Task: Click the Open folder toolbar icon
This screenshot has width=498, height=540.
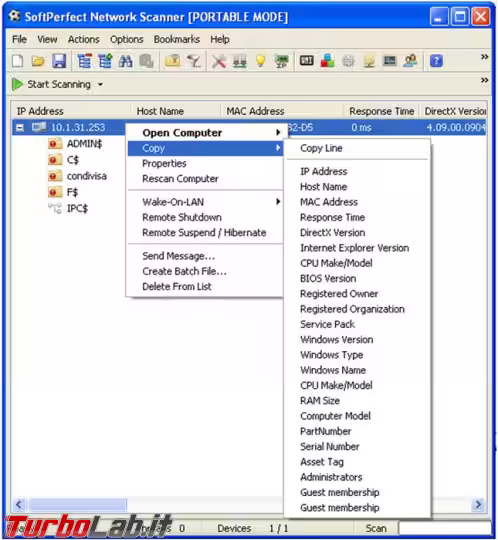Action: [38, 61]
